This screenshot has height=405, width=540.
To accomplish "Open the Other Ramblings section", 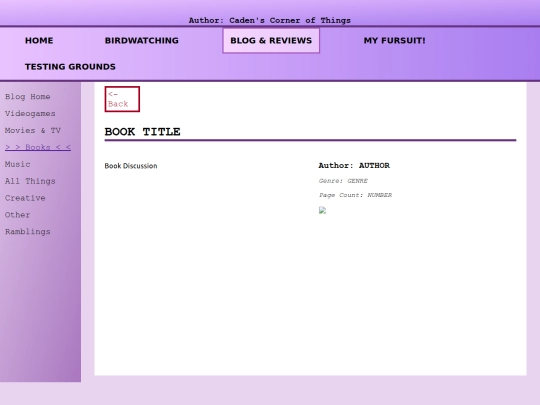I will pos(28,223).
